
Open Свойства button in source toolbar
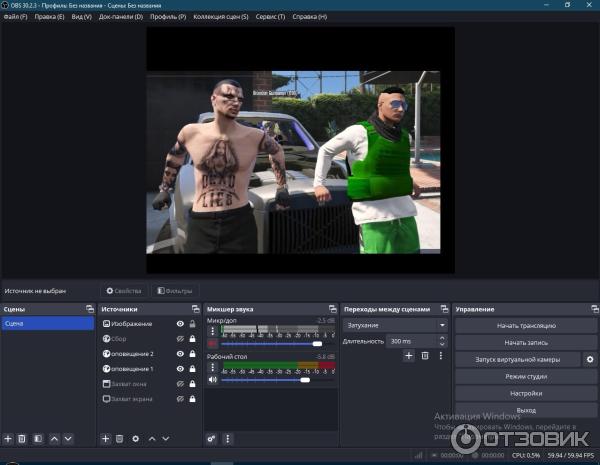[124, 291]
